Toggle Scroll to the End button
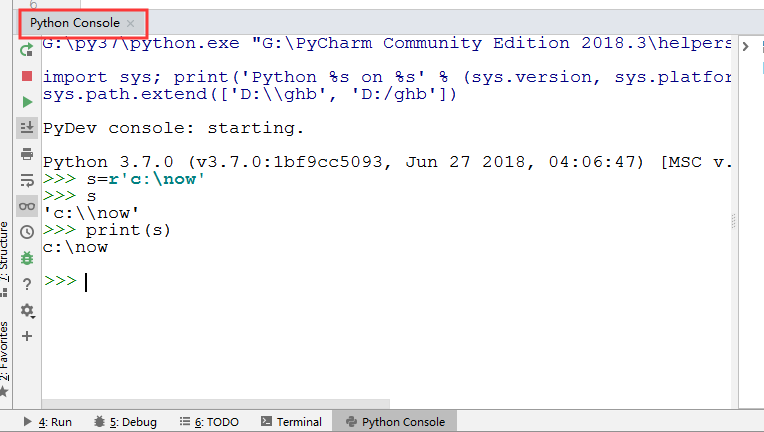 click(27, 128)
